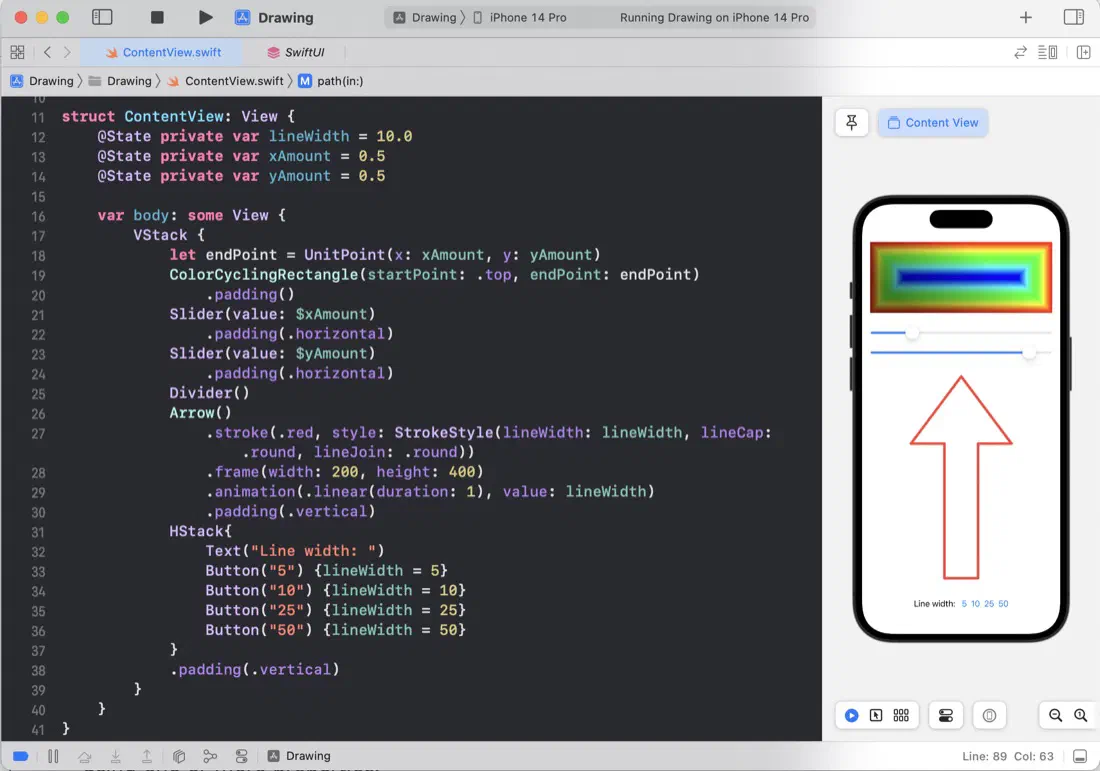This screenshot has height=771, width=1100.
Task: Open the related items grid menu
Action: pos(18,52)
